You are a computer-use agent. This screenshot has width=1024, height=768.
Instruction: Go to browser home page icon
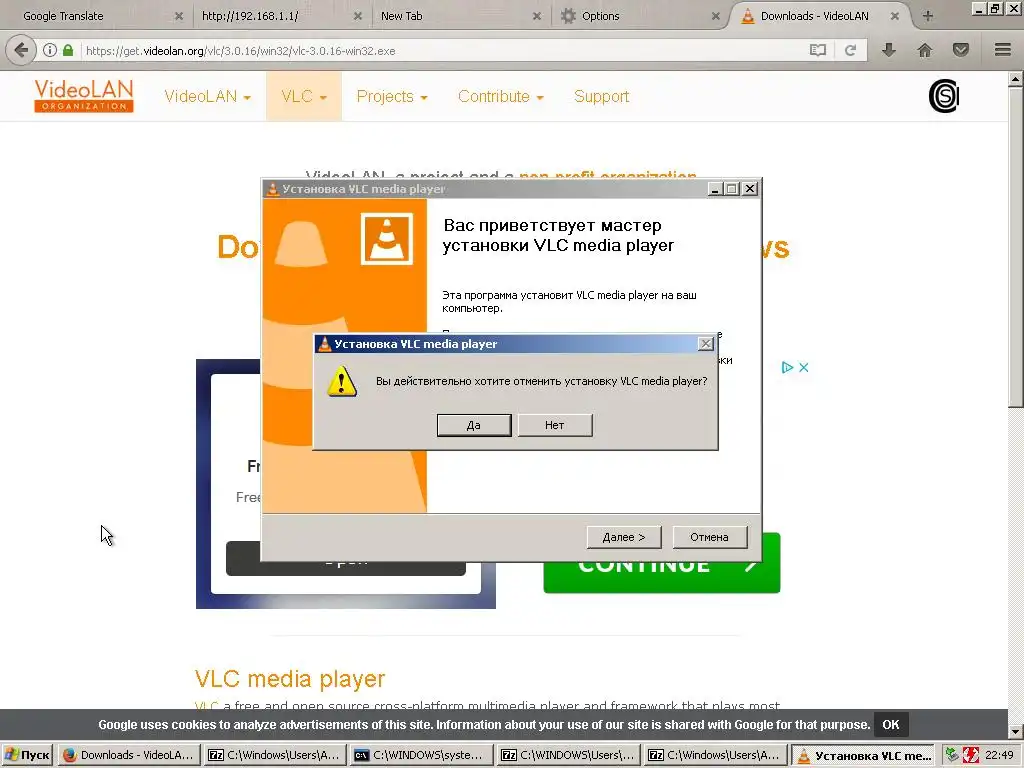(925, 50)
